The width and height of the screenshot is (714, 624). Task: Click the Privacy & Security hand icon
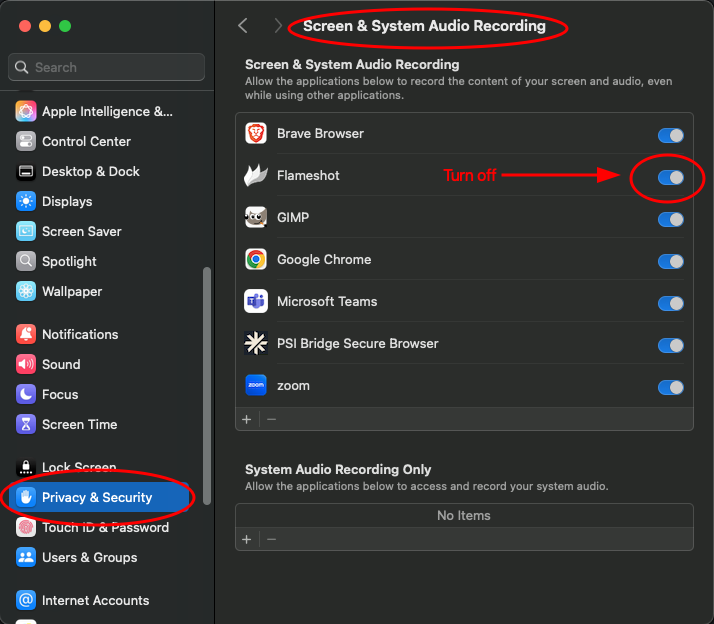click(26, 497)
